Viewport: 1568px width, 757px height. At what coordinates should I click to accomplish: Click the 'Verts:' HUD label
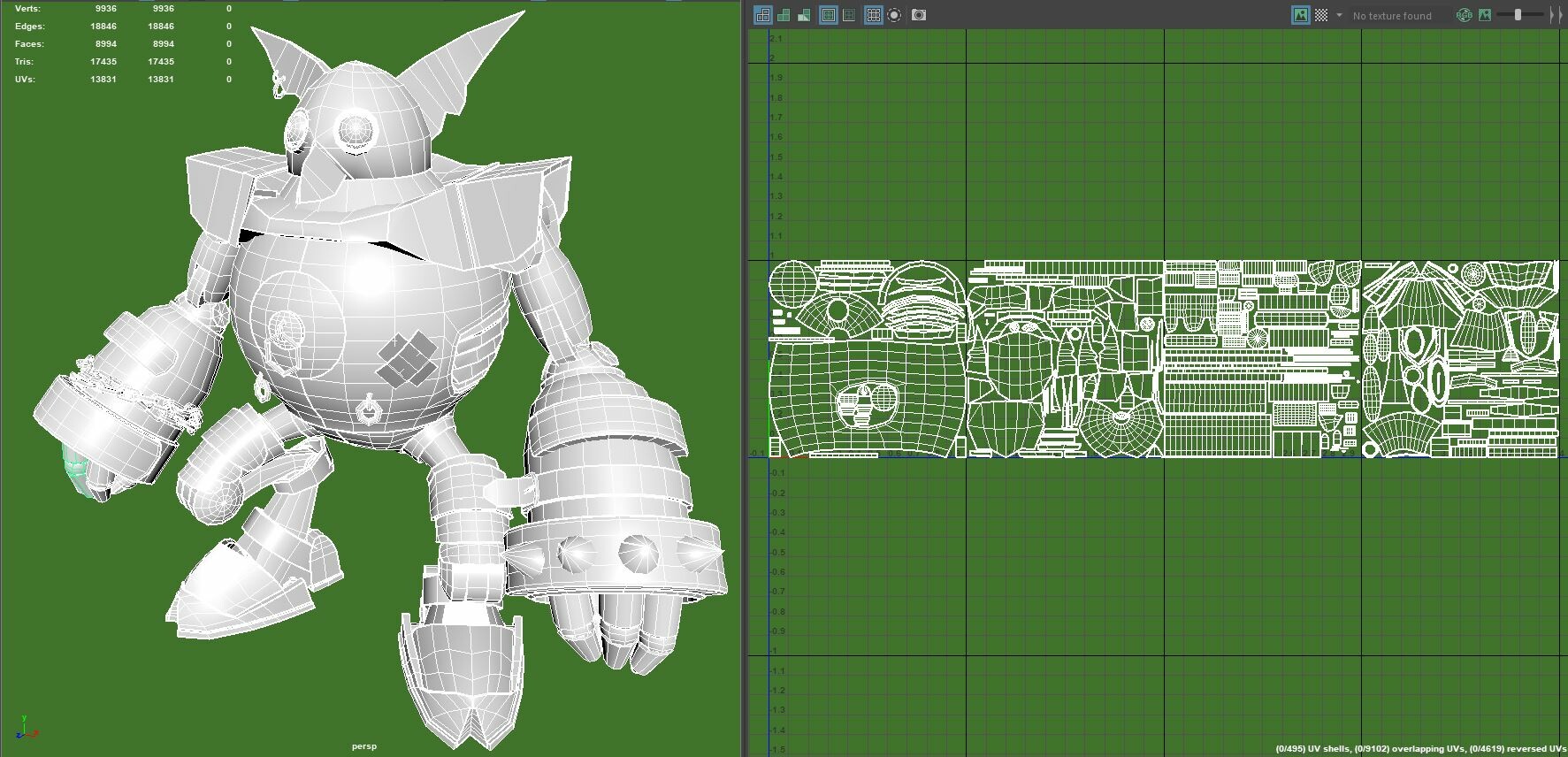(x=27, y=8)
